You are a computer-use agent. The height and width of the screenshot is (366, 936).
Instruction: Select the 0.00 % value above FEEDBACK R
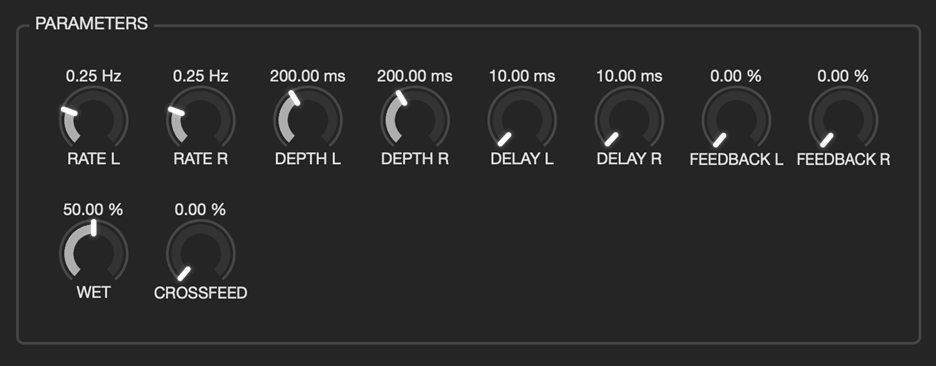click(x=843, y=76)
